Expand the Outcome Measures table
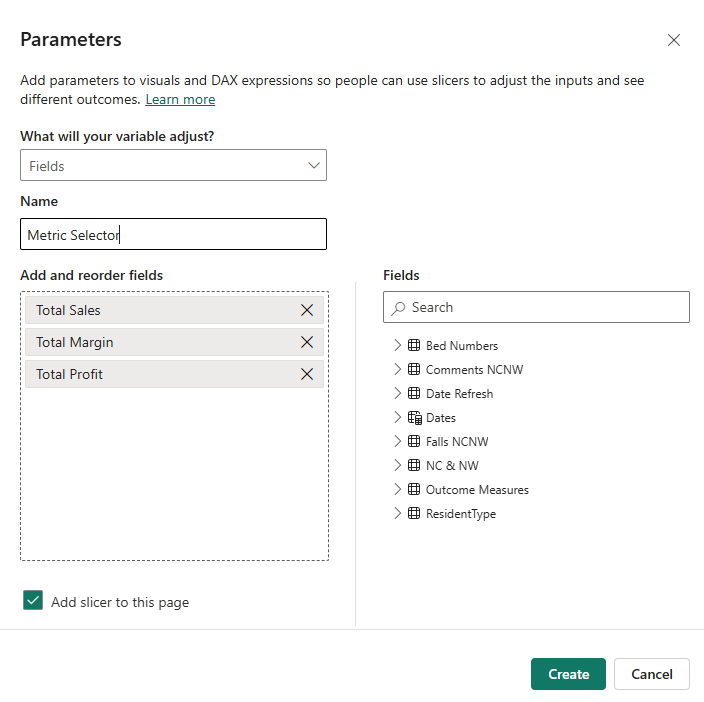704x702 pixels. pyautogui.click(x=397, y=489)
